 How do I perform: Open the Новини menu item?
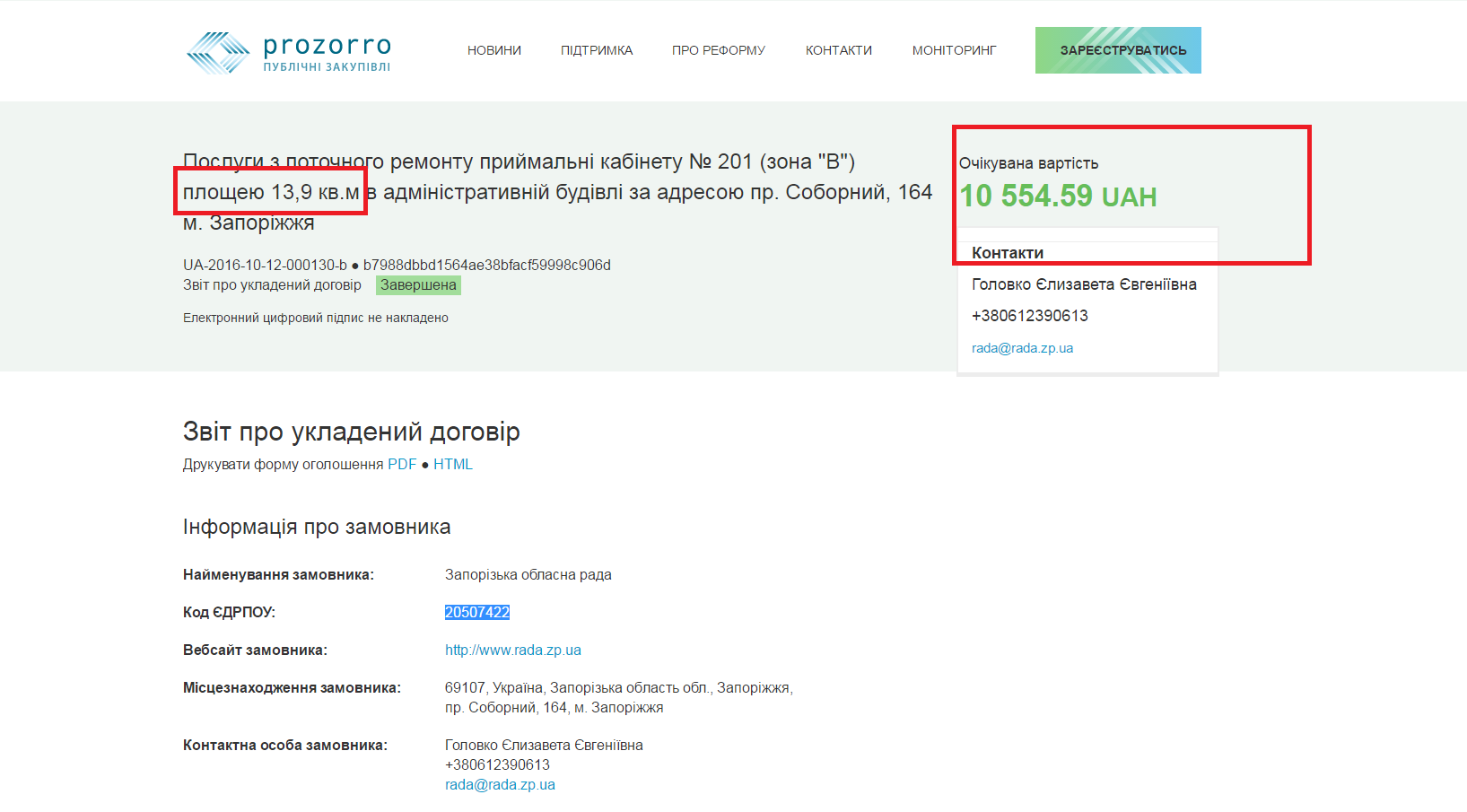(x=493, y=50)
